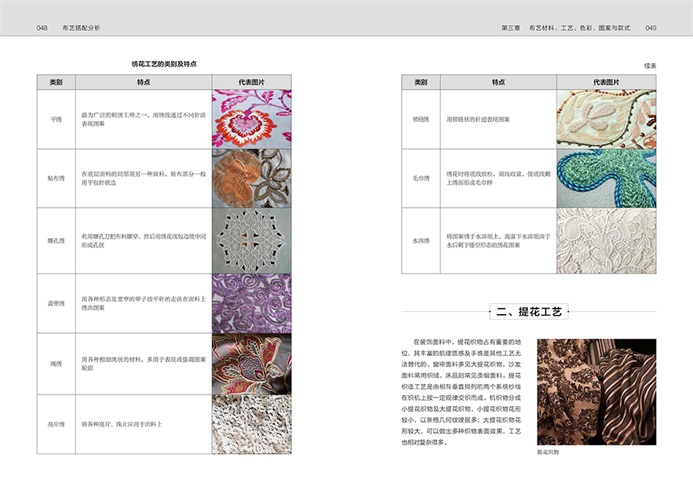Click the 二、提花工艺 section heading

(528, 313)
